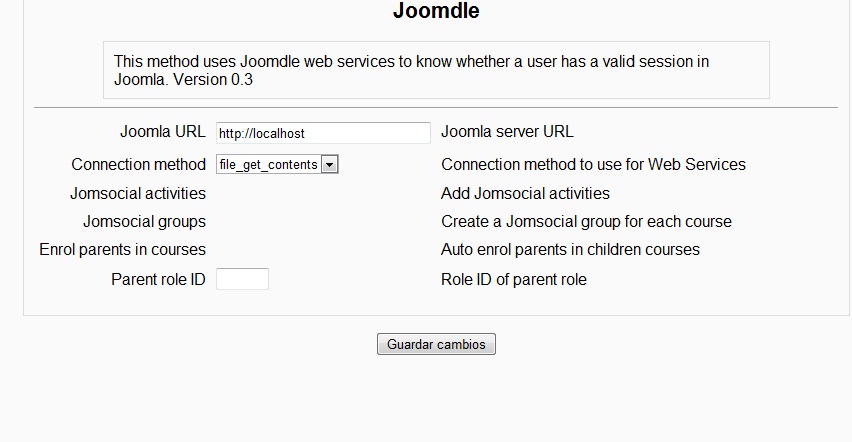The width and height of the screenshot is (852, 442).
Task: Click the horizontal divider below the description
Action: [x=436, y=107]
